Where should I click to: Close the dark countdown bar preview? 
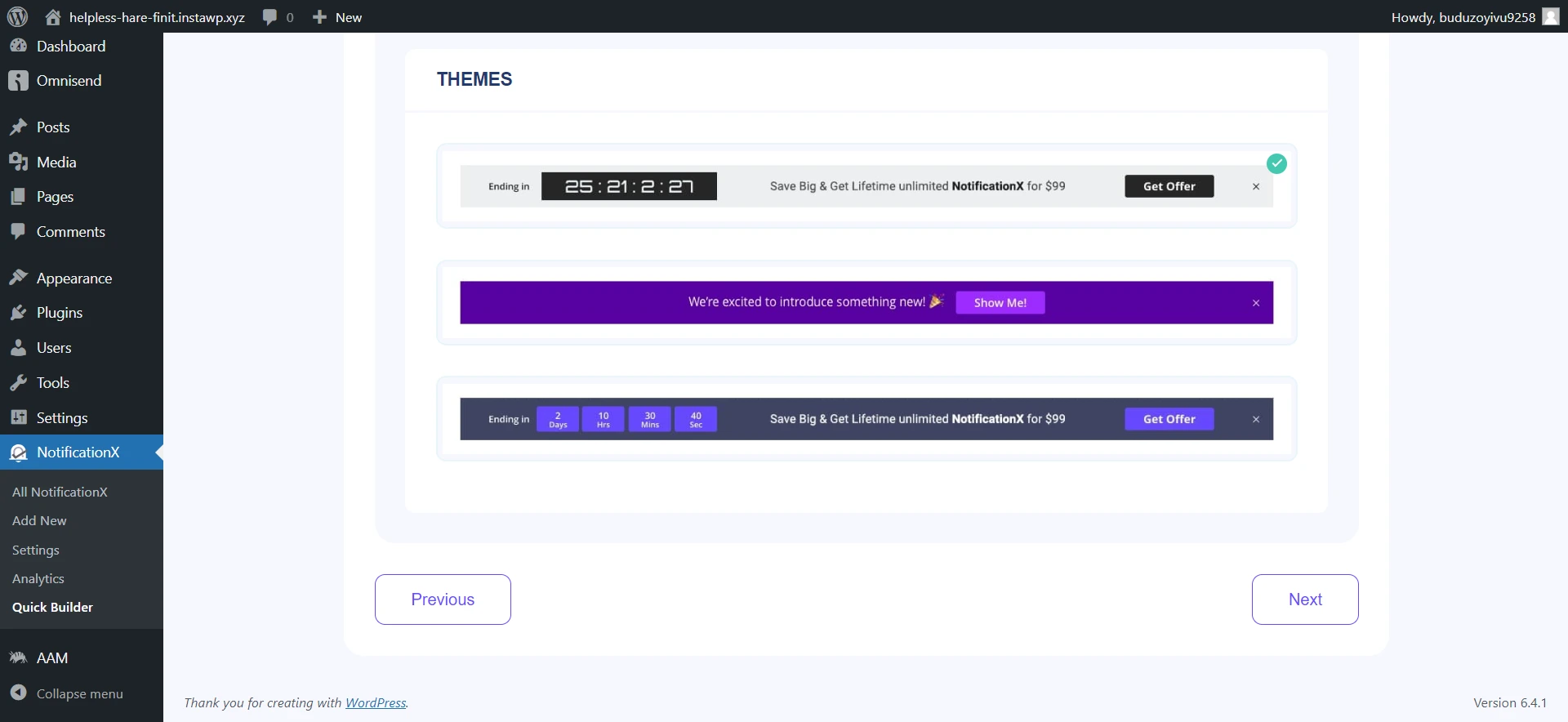pos(1256,419)
